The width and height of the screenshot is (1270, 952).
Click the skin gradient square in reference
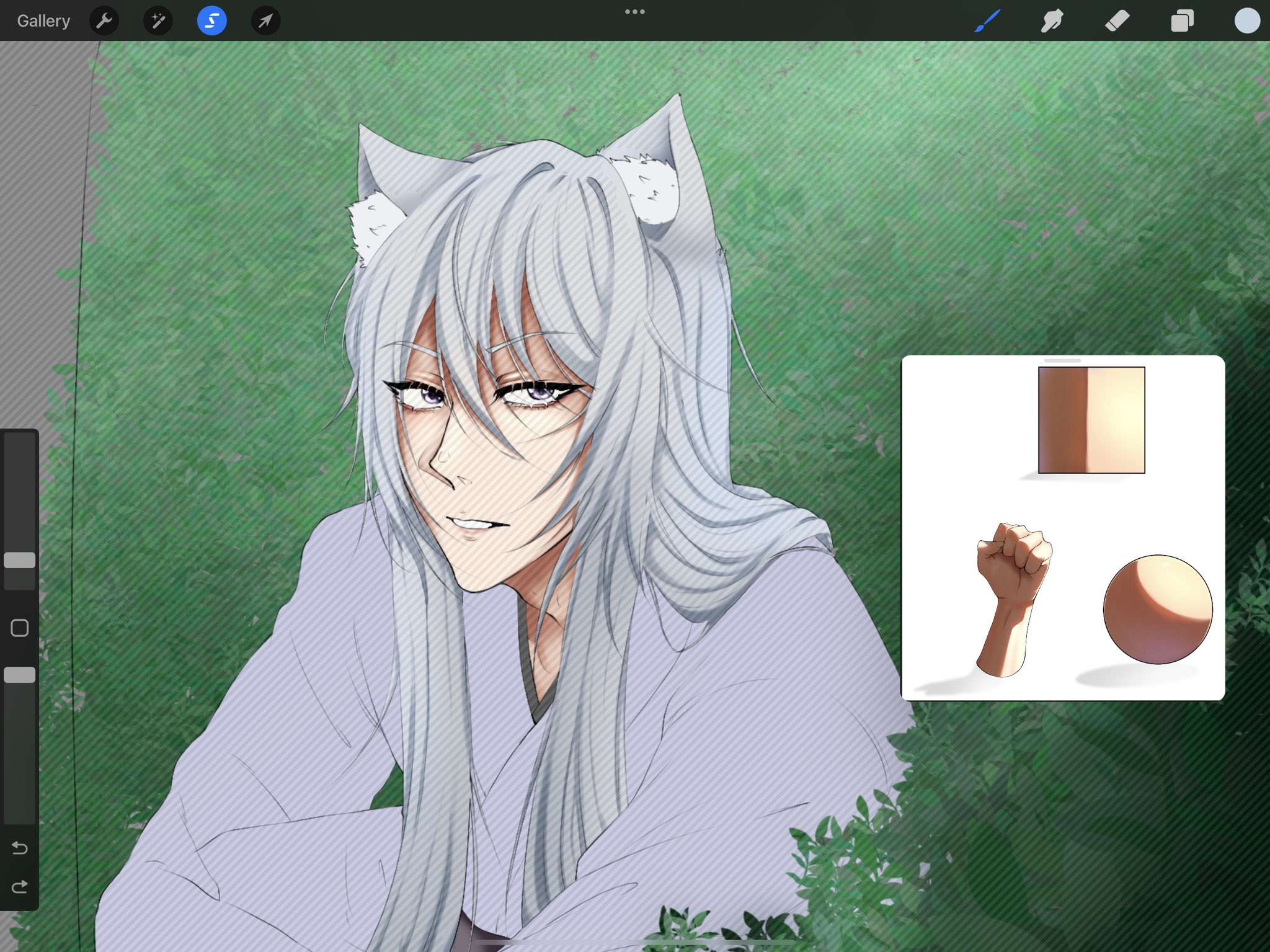1091,420
